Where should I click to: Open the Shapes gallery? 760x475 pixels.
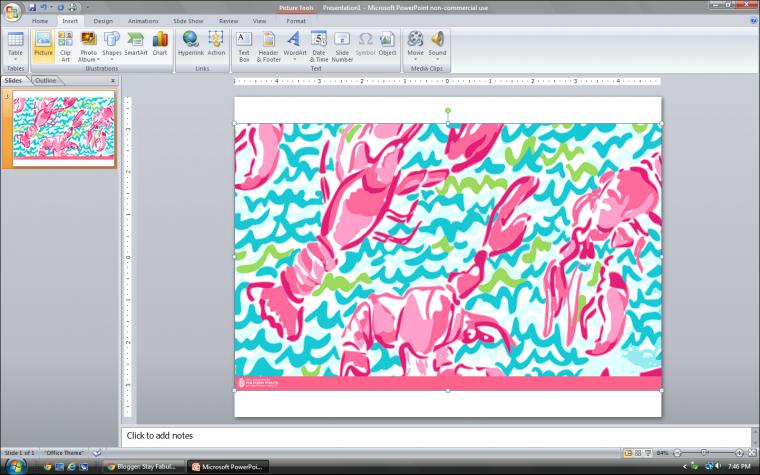pyautogui.click(x=111, y=46)
